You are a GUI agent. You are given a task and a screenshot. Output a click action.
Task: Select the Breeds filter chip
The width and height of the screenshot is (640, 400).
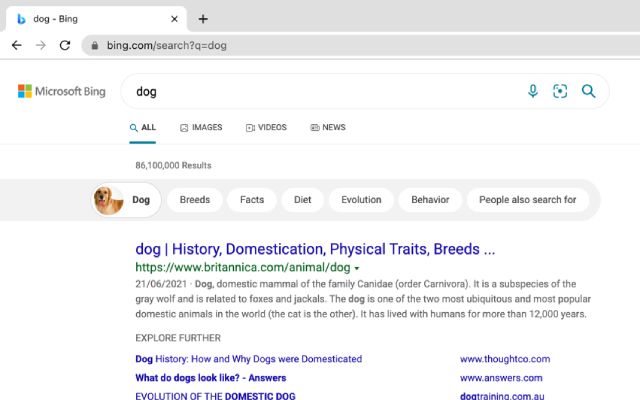coord(195,200)
